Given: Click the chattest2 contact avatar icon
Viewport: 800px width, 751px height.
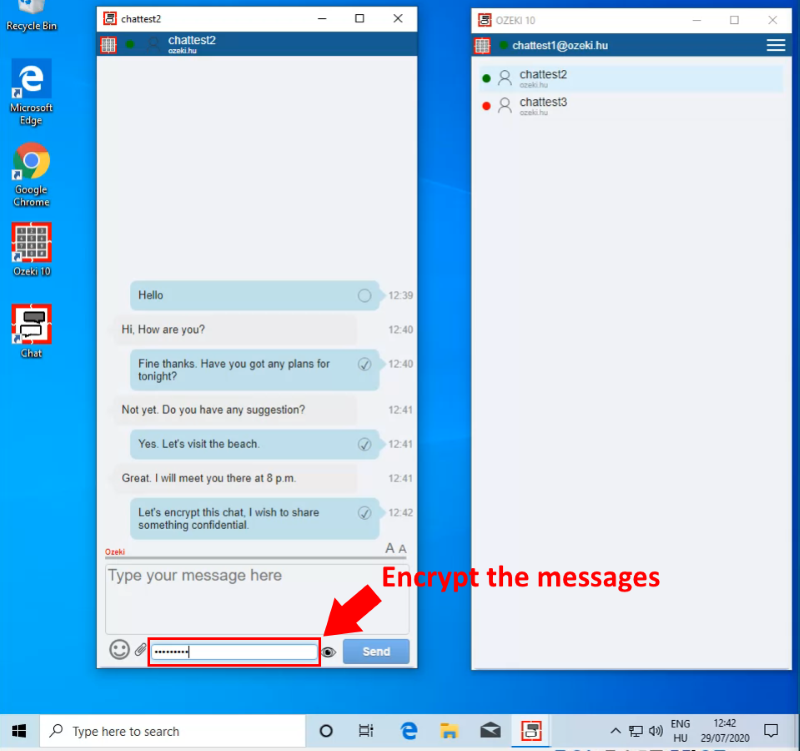Looking at the screenshot, I should (505, 78).
